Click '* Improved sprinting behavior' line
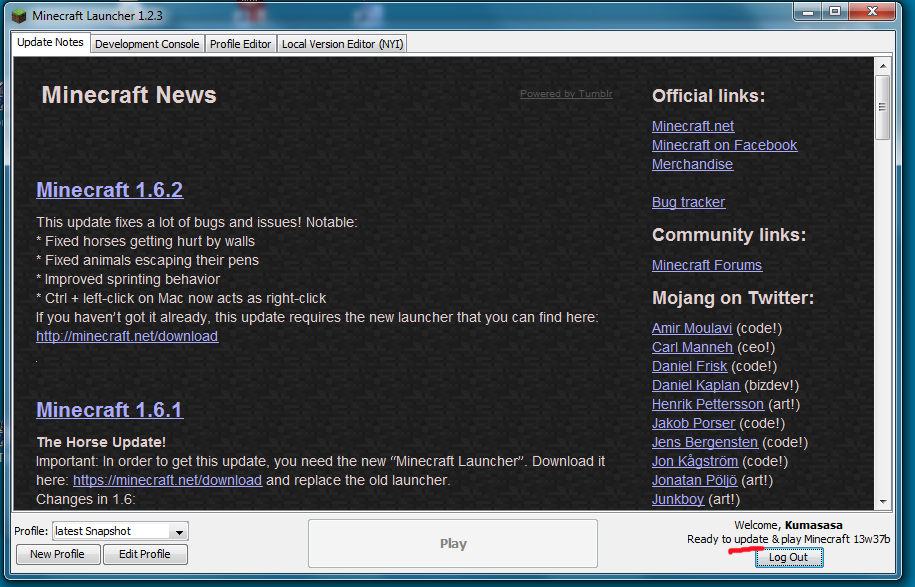915x587 pixels. point(128,279)
